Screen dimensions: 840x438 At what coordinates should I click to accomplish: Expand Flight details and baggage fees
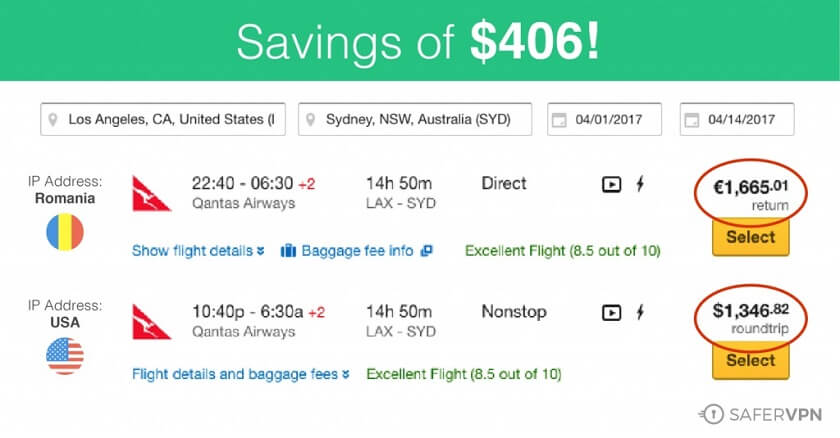click(x=241, y=374)
